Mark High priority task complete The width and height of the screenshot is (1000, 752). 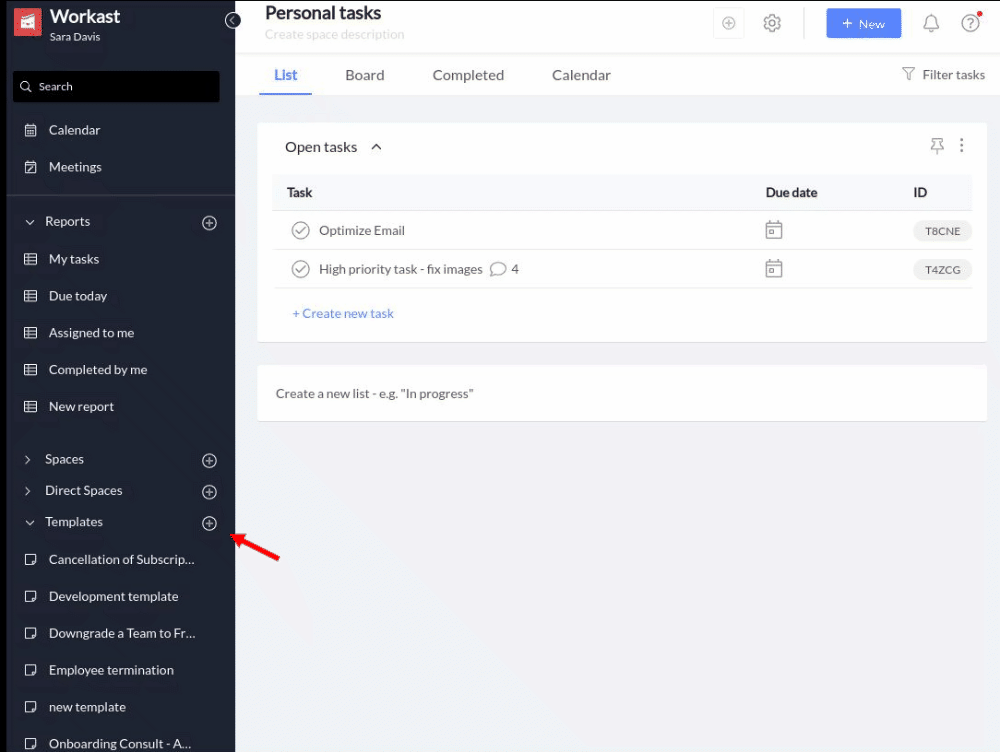click(x=300, y=269)
